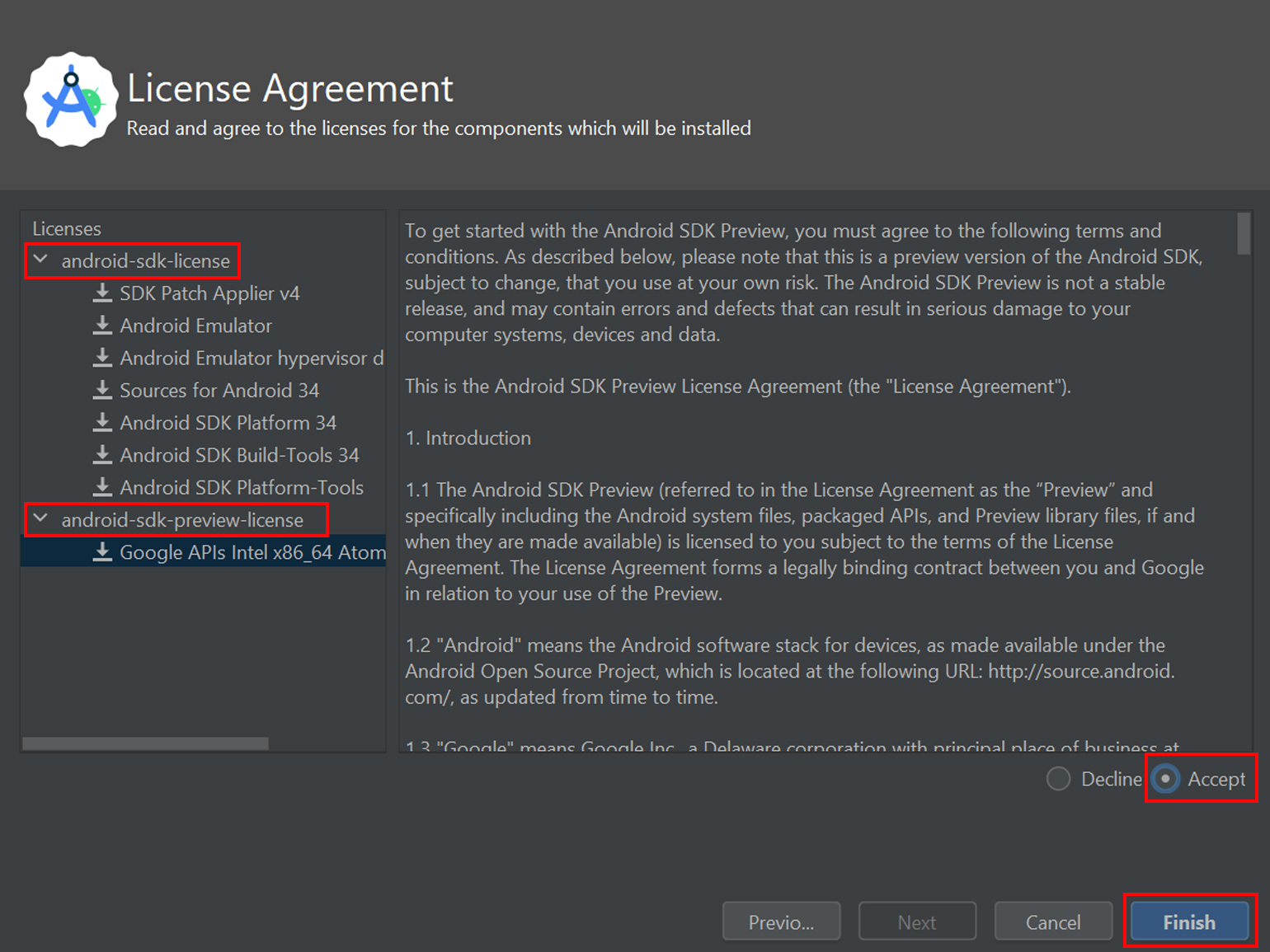Click download icon next to Emulator hypervisor driver
Screen dimensions: 1270x952
point(102,358)
